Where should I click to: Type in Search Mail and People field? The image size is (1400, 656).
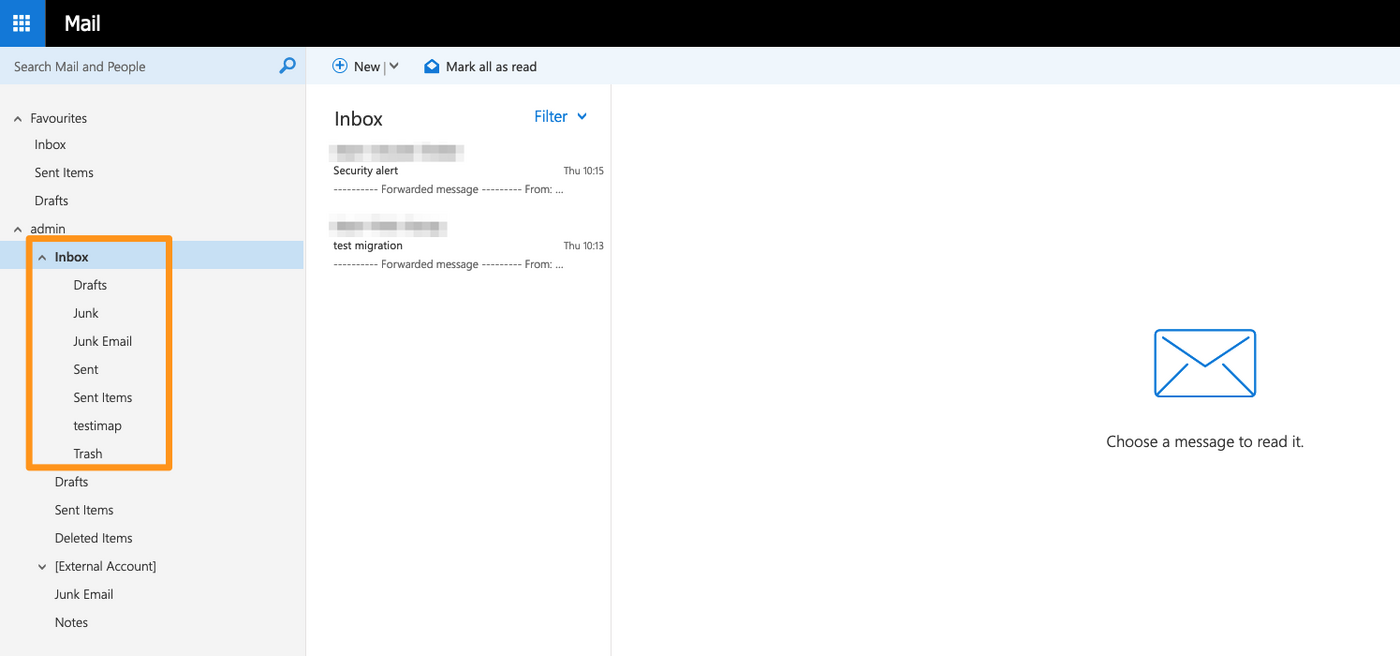[x=140, y=66]
